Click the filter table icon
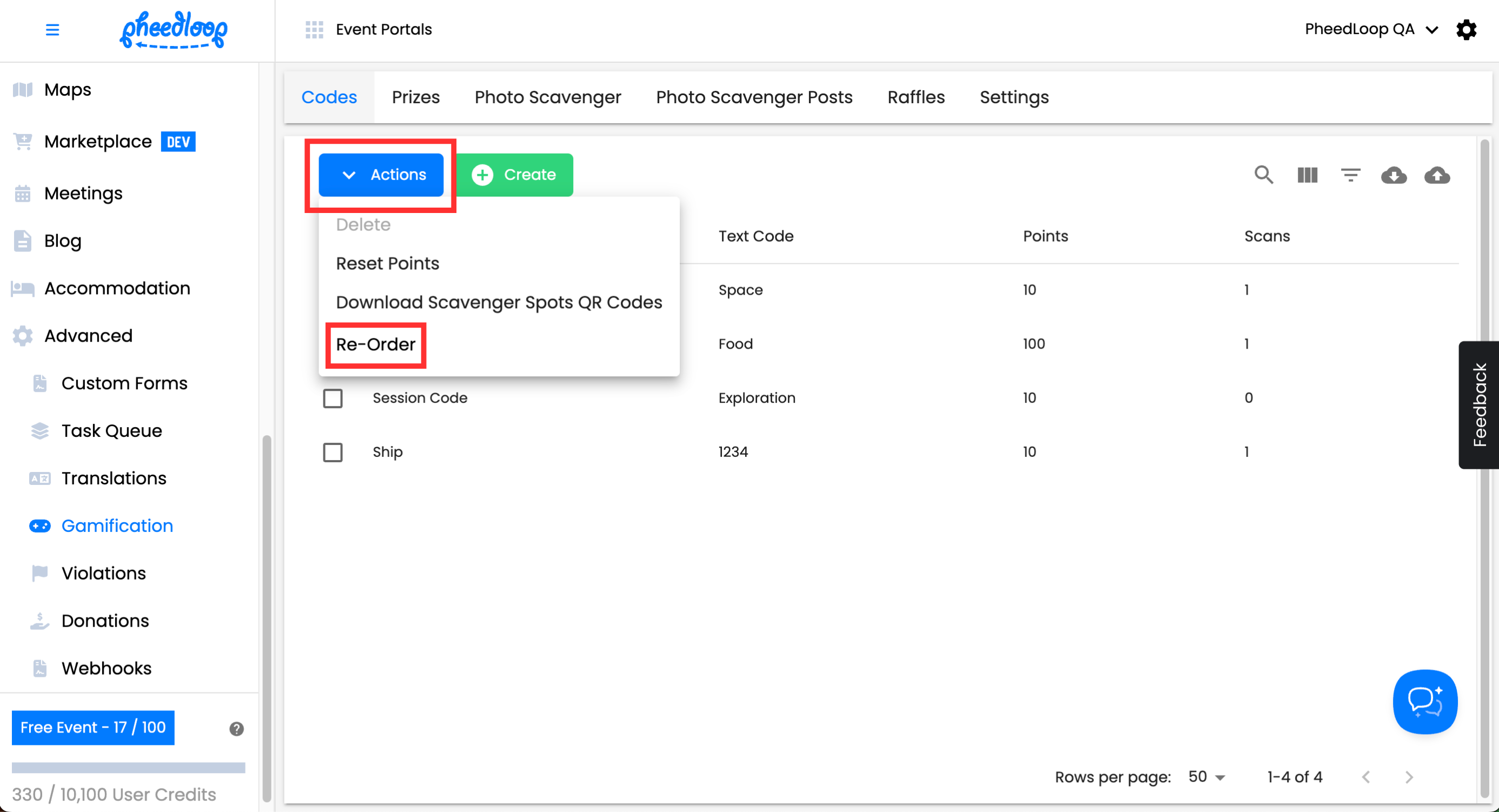 coord(1350,175)
